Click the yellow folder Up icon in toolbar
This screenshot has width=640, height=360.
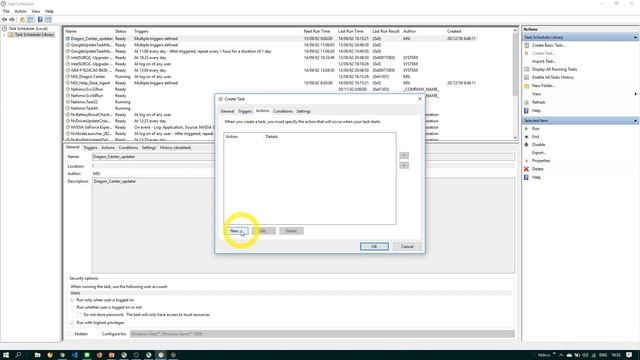tap(22, 20)
